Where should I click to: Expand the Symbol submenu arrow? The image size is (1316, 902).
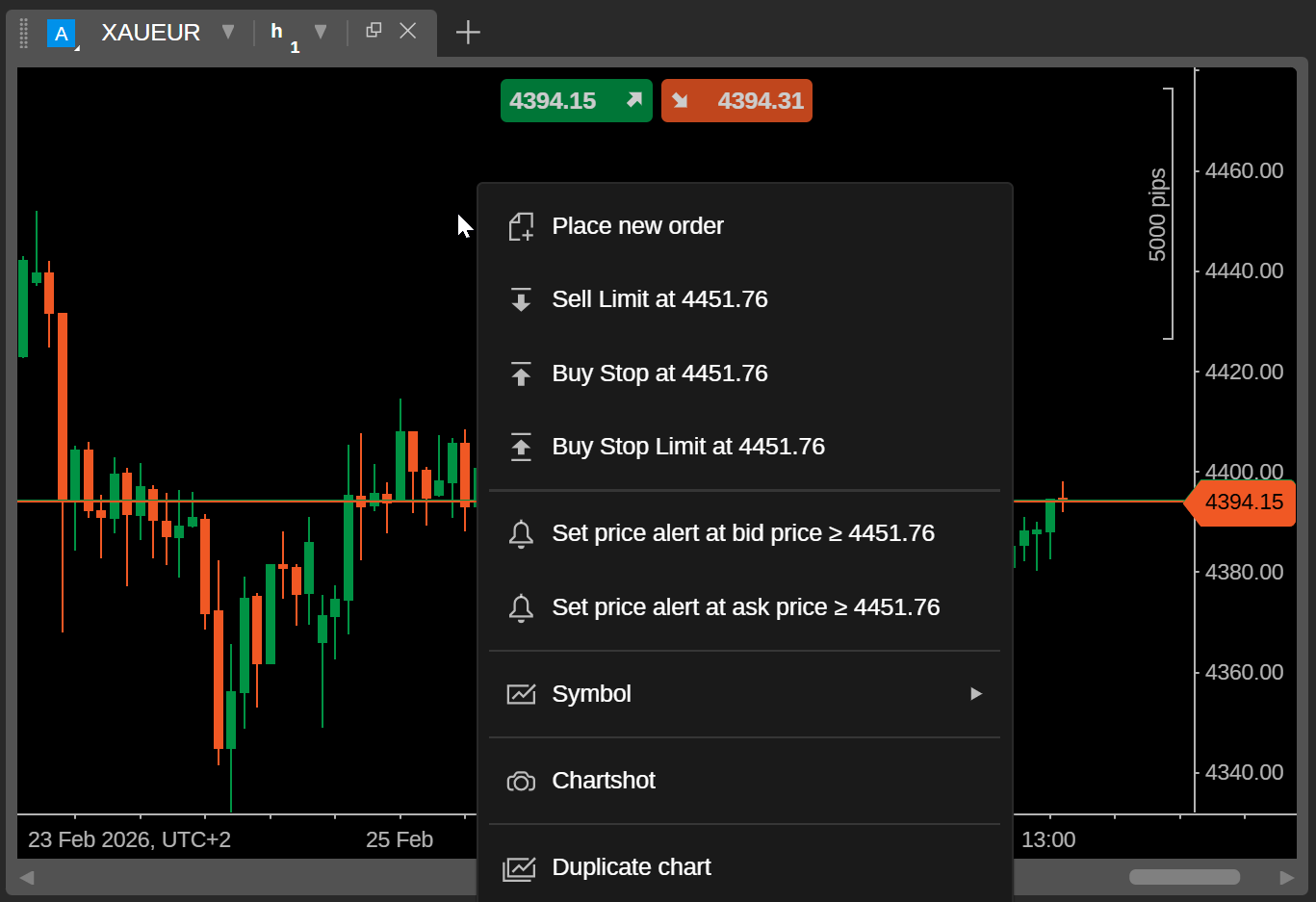[x=976, y=694]
